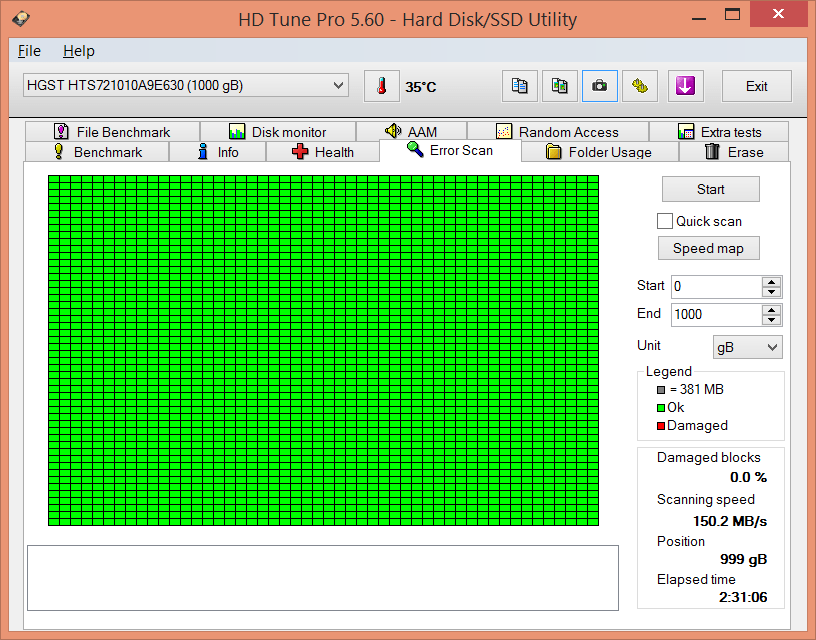The image size is (816, 640).
Task: Click the HD Tune app icon in the title bar
Action: (21, 19)
